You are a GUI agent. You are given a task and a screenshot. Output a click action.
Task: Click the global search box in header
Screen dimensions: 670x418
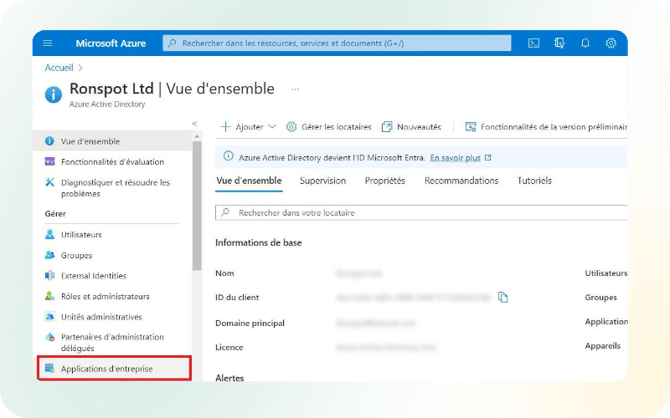(x=337, y=43)
